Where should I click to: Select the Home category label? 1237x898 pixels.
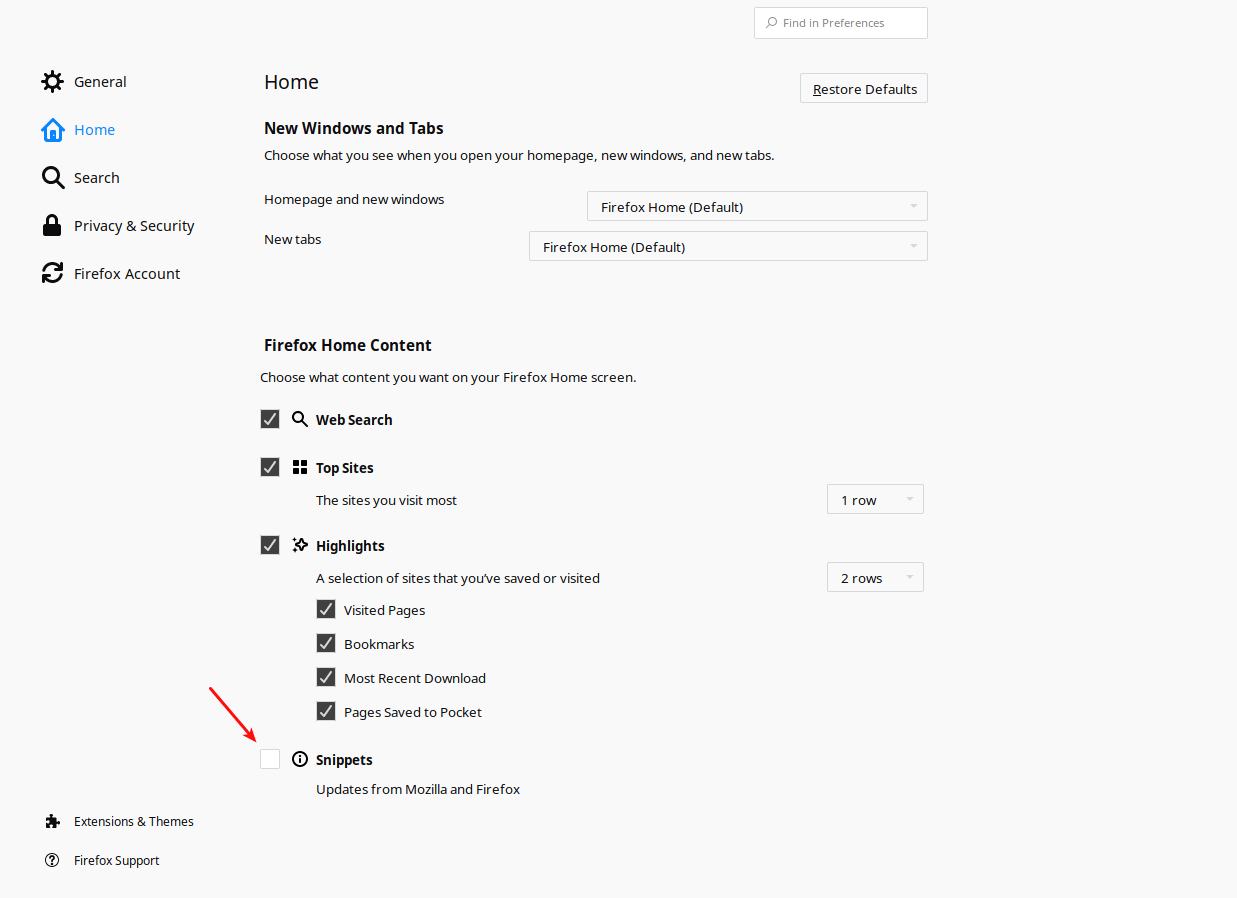(94, 130)
